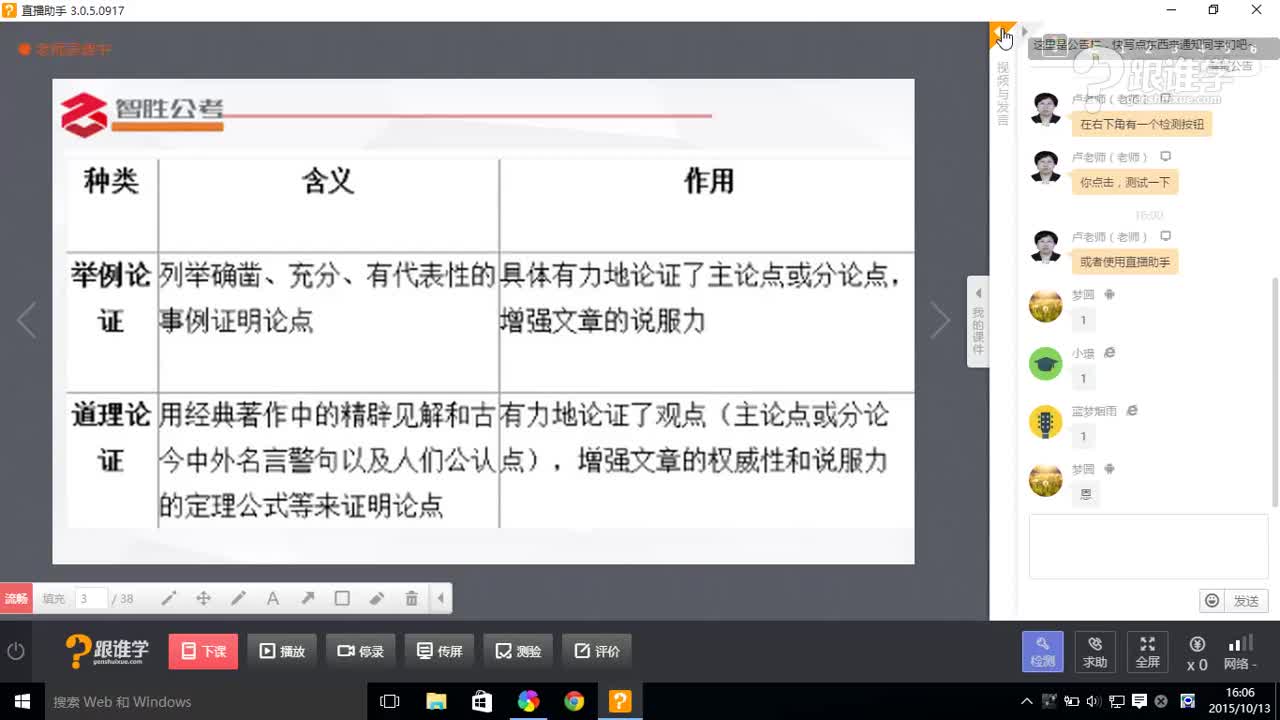Screen dimensions: 1280x720
Task: Select the rectangle drawing tool
Action: (x=342, y=597)
